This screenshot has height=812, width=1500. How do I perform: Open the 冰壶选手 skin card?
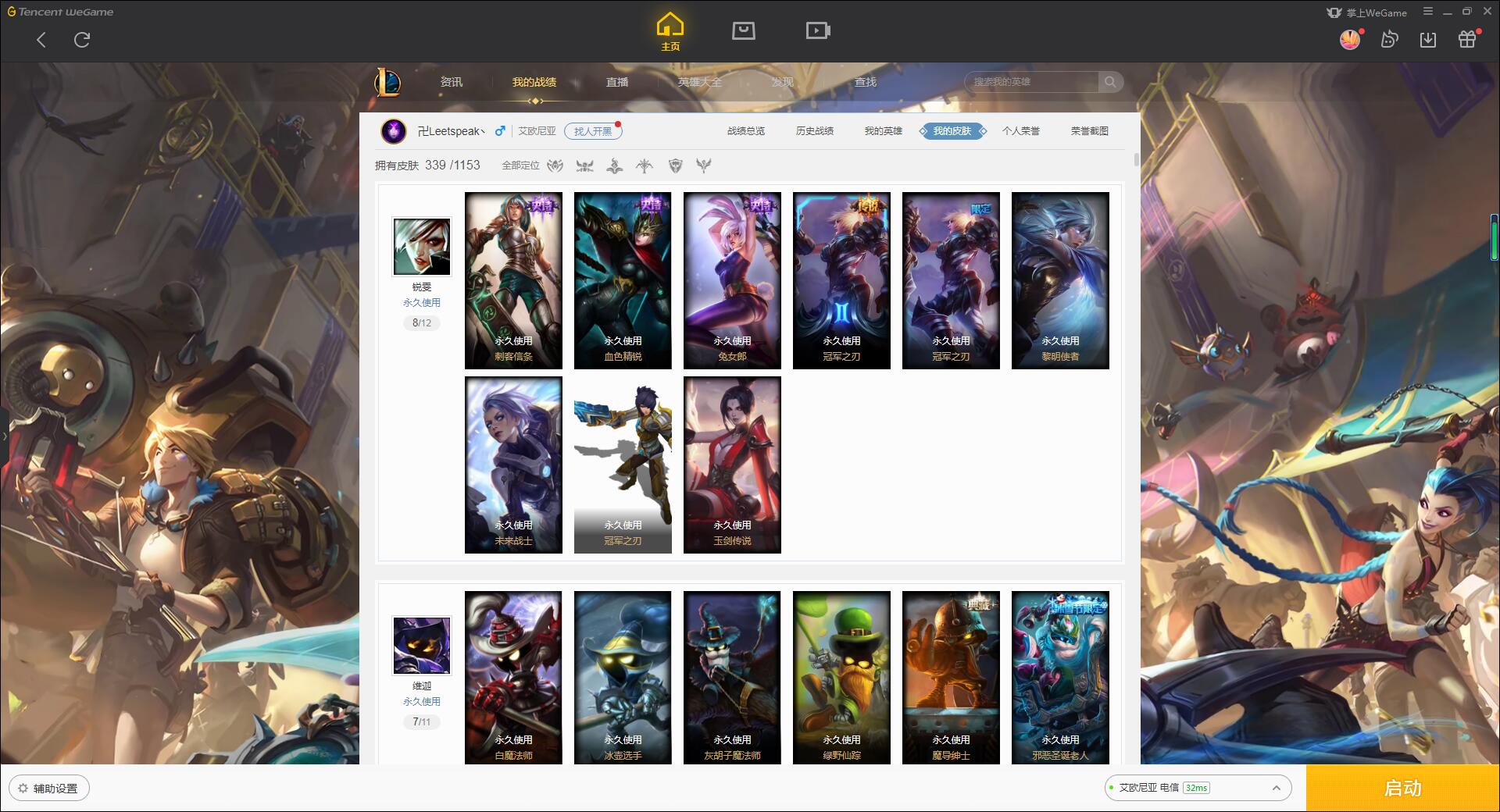pyautogui.click(x=623, y=678)
